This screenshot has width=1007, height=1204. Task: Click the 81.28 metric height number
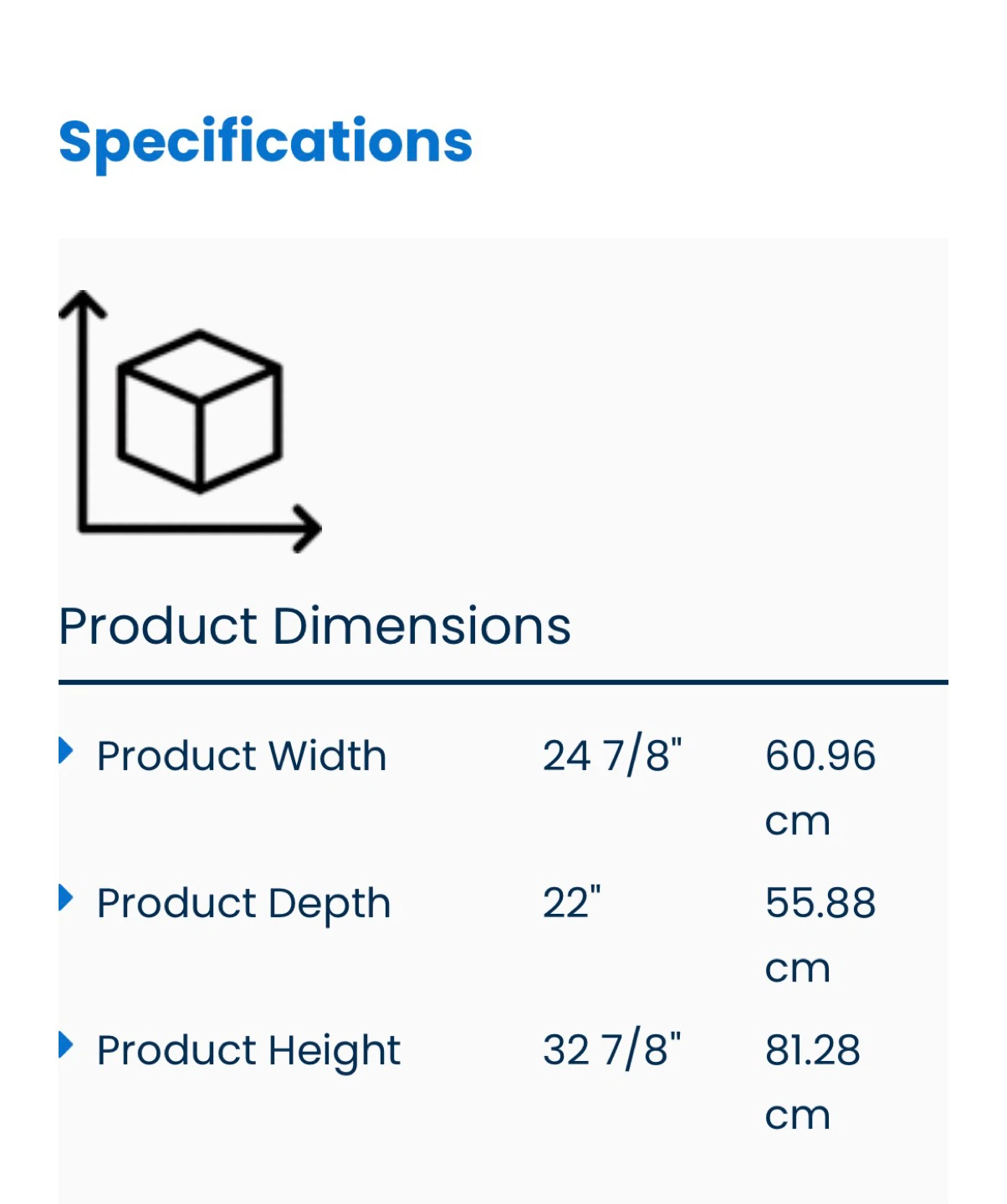click(x=812, y=1050)
